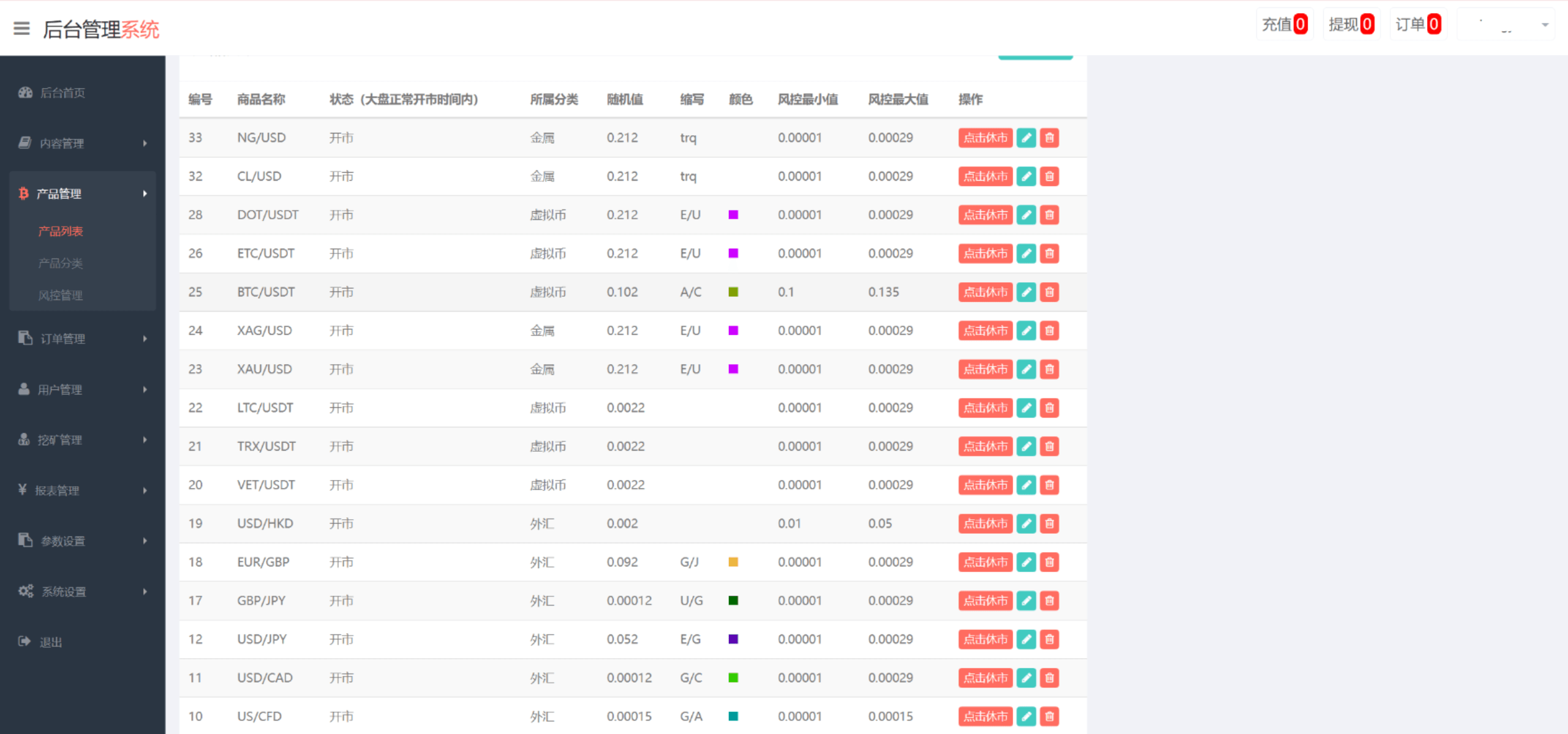Delete the NG/USD product via trash icon
The width and height of the screenshot is (1568, 734).
tap(1049, 138)
